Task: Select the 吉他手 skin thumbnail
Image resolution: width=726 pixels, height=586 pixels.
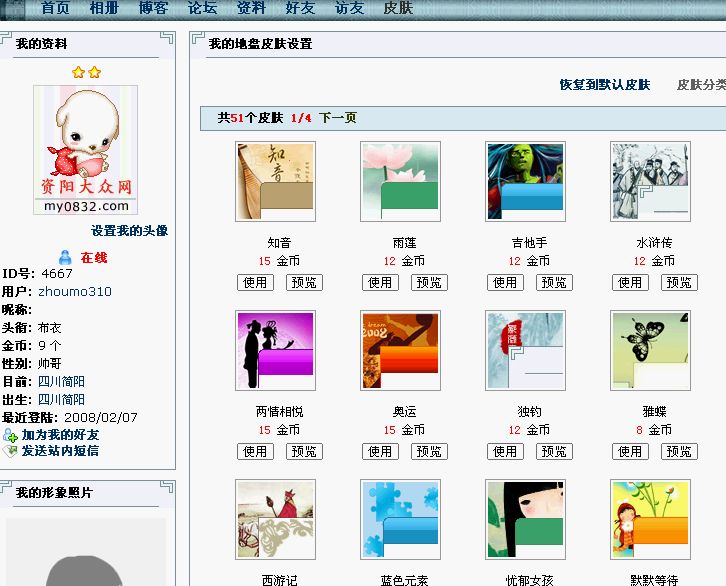Action: pyautogui.click(x=526, y=181)
